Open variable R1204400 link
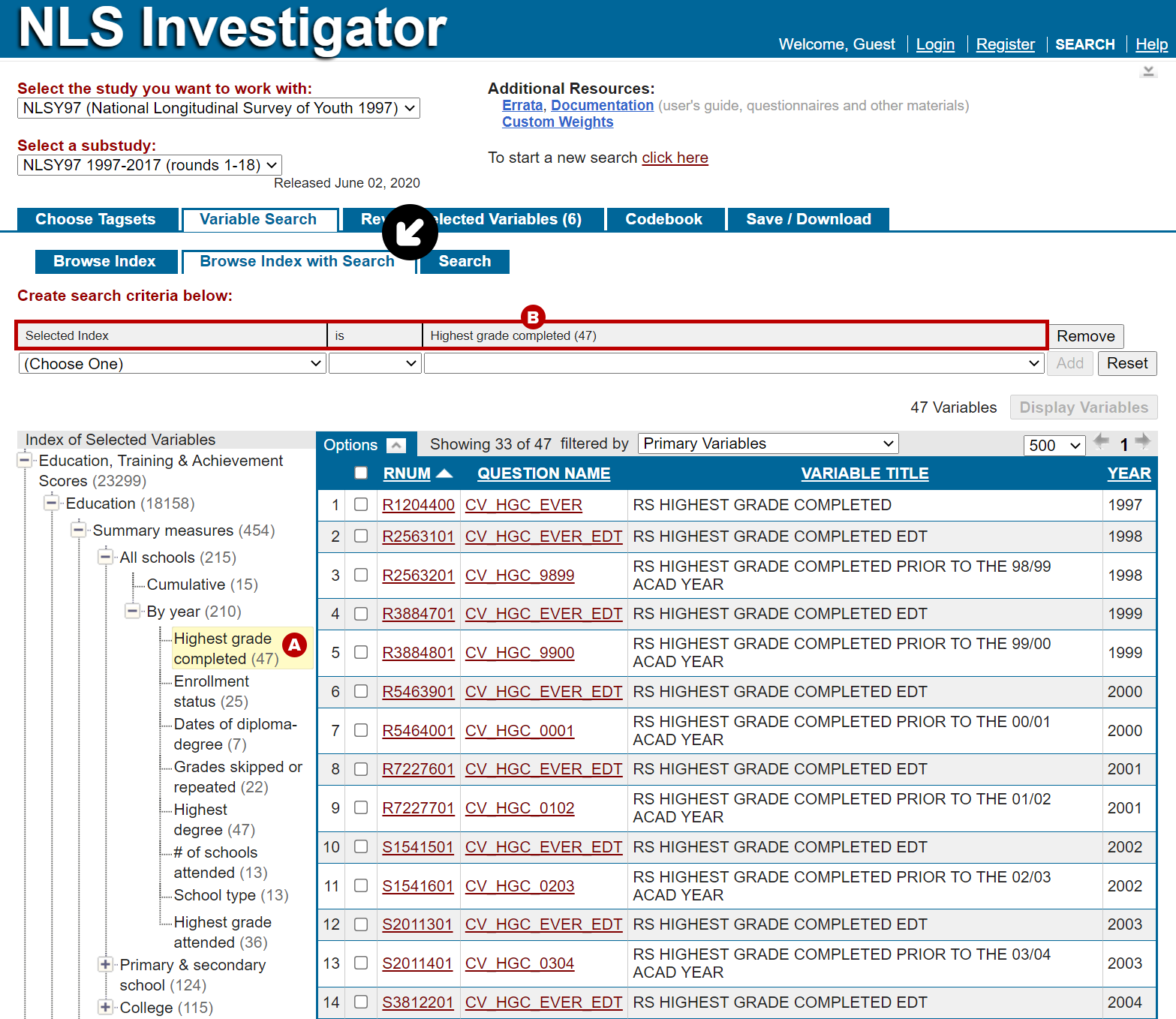 tap(419, 505)
